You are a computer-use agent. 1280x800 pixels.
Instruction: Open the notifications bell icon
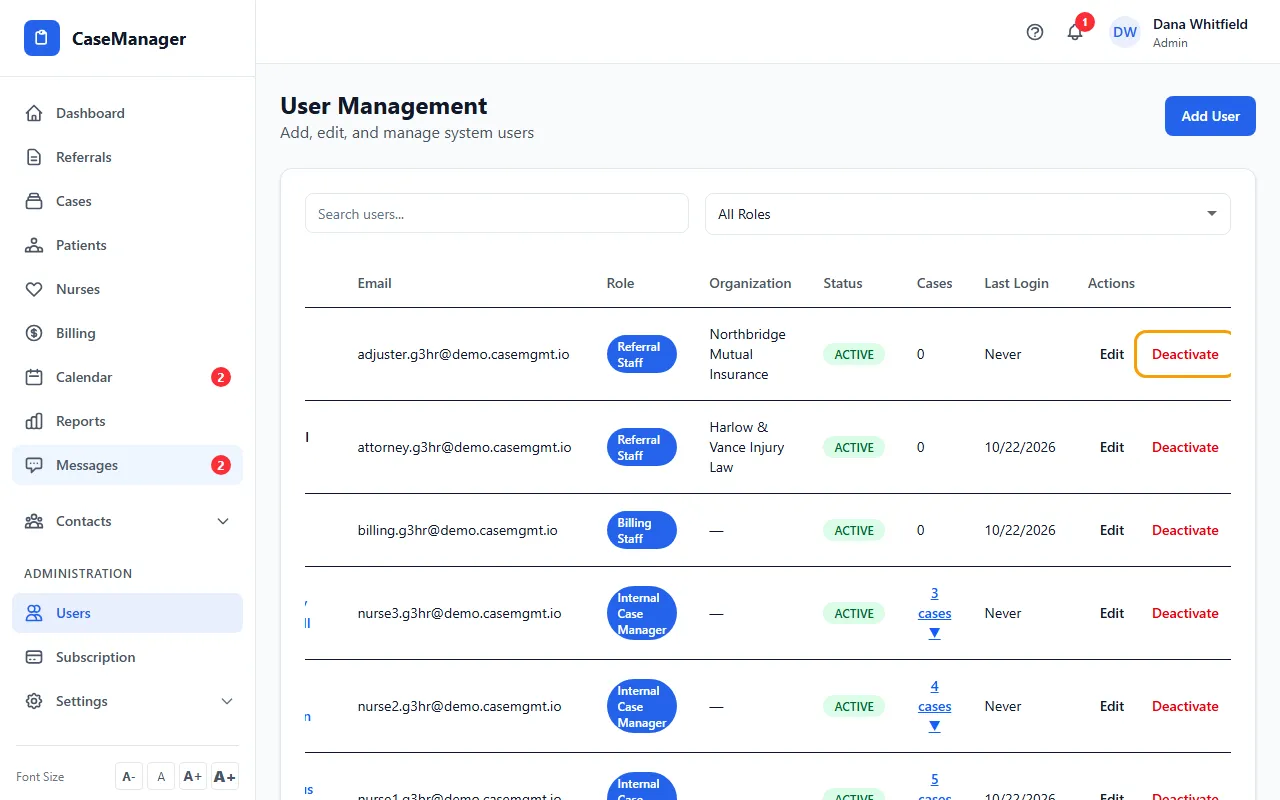point(1075,32)
